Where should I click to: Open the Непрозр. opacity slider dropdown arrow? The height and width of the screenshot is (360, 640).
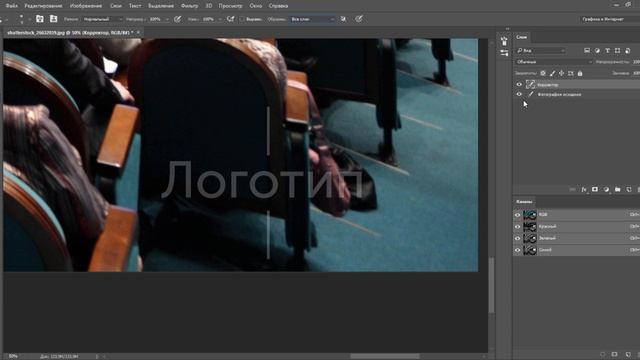click(x=167, y=19)
